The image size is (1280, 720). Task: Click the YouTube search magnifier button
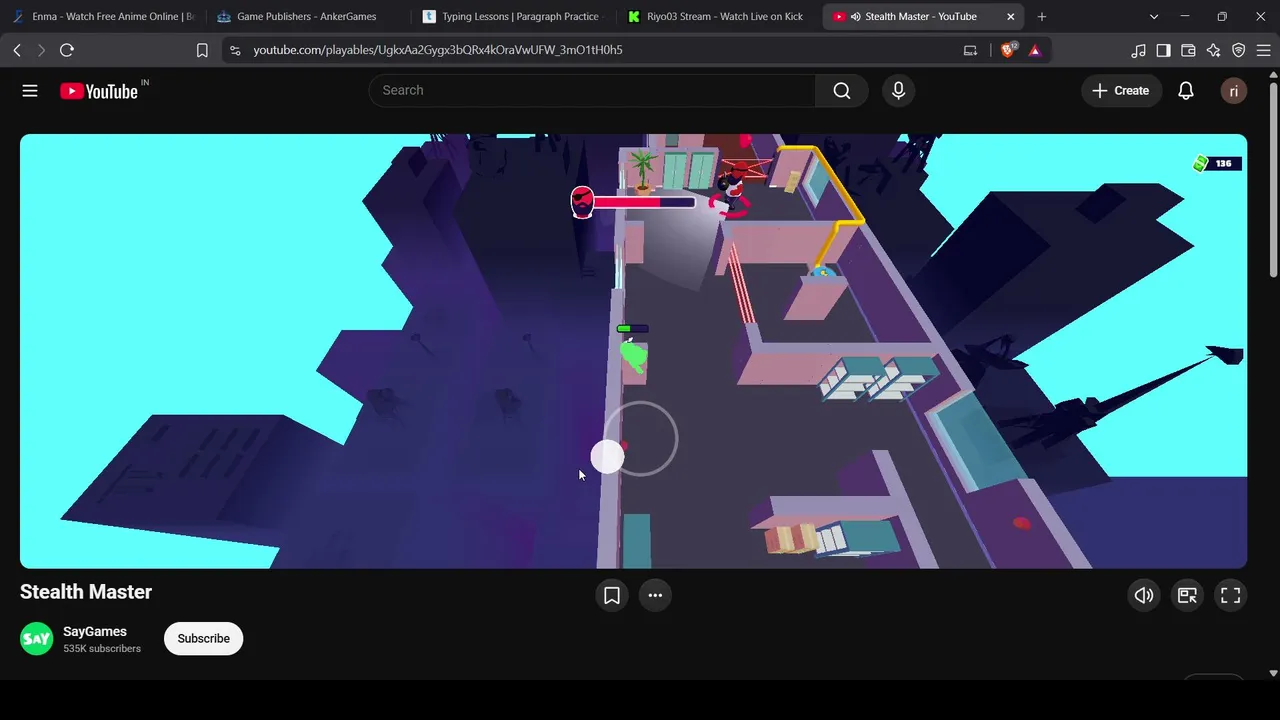click(x=842, y=91)
